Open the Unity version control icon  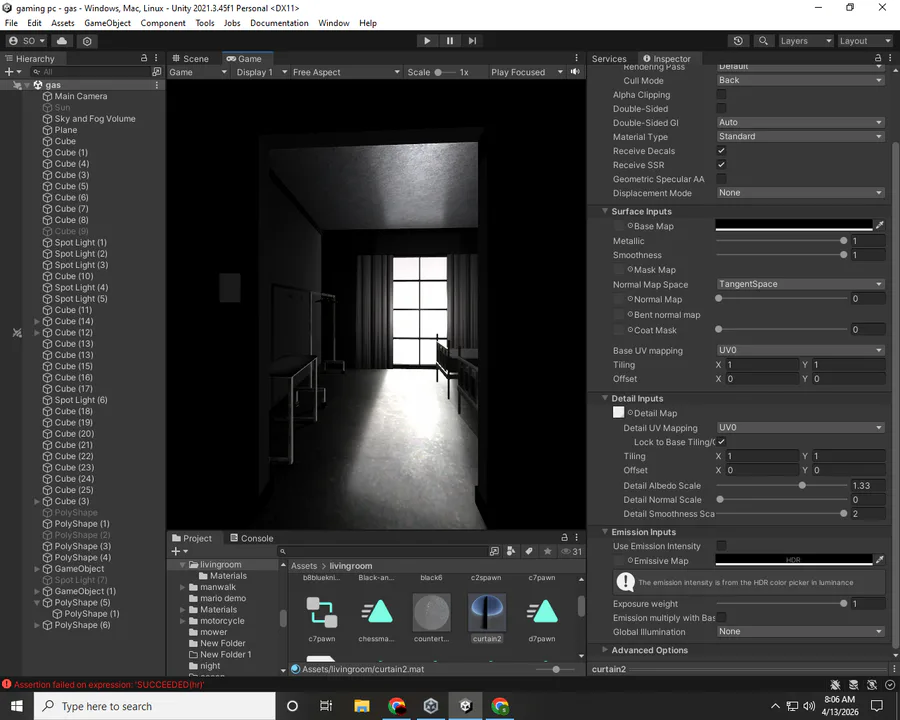(x=87, y=41)
